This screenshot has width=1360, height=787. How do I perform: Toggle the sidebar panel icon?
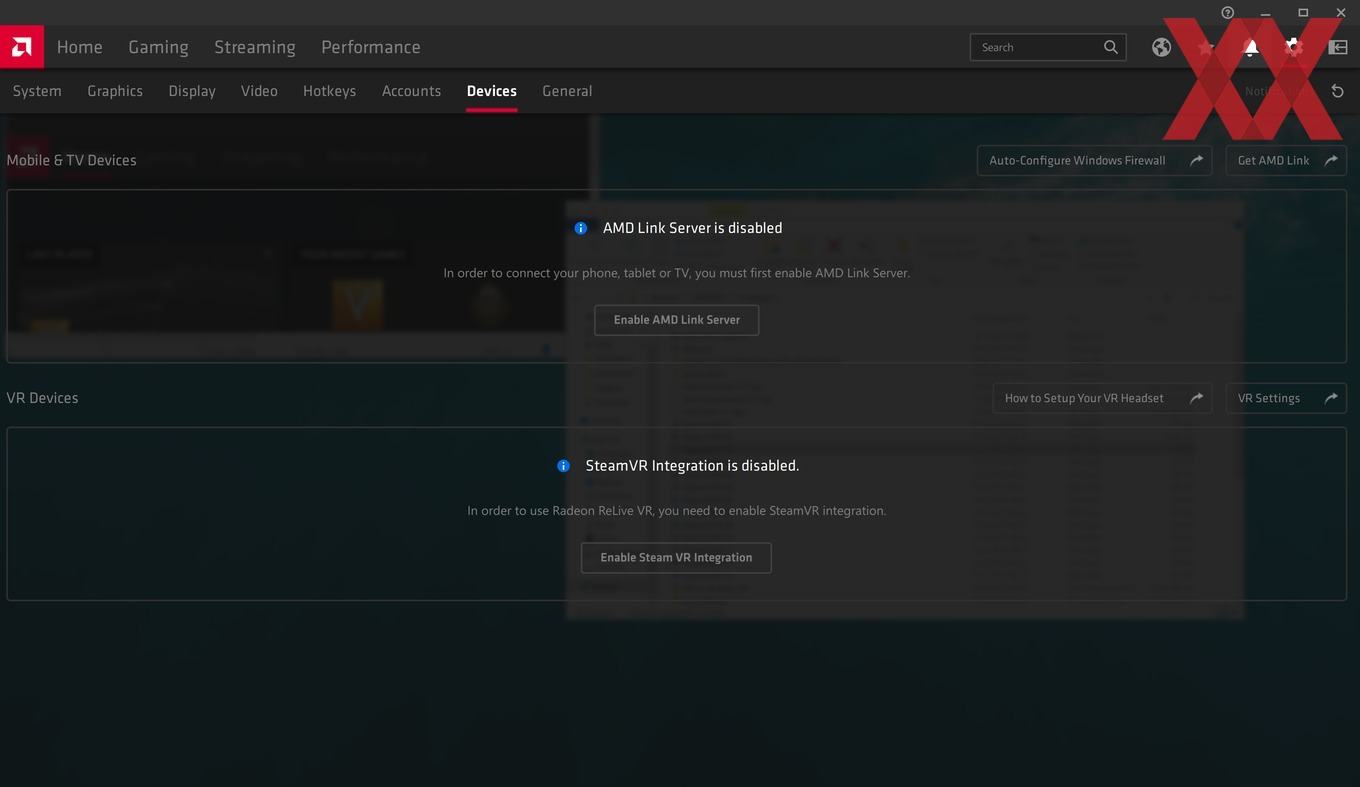click(1338, 47)
